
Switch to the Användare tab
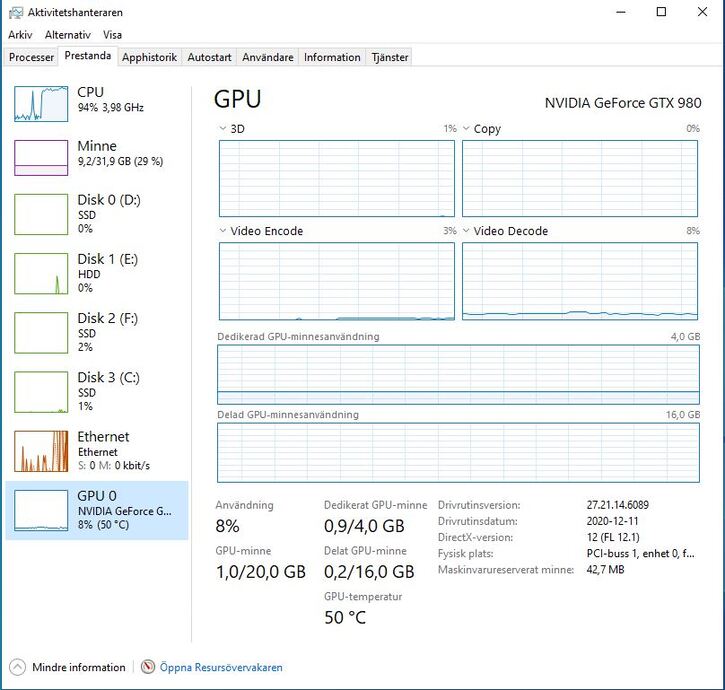[268, 57]
